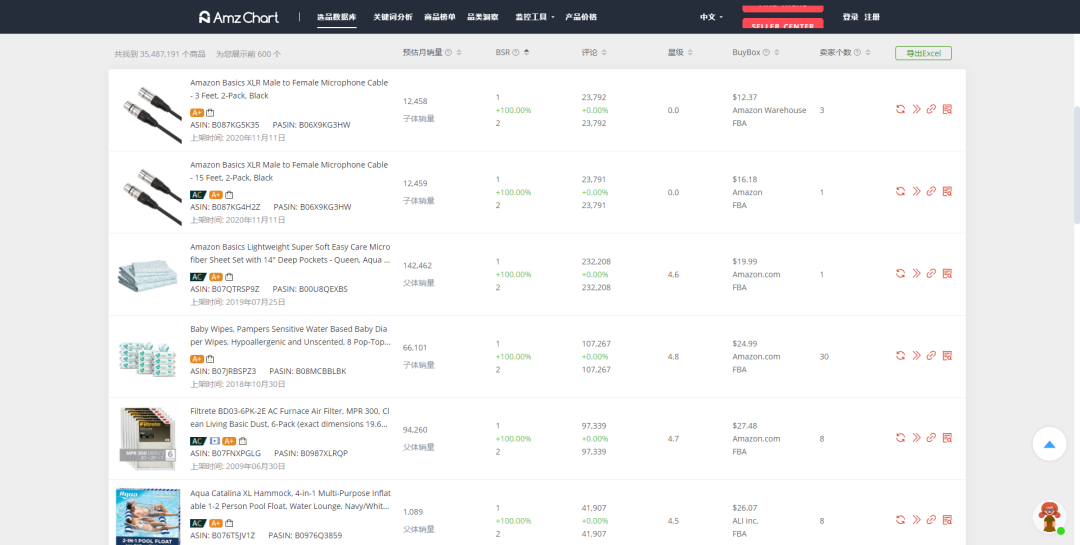Open the Baby Wipes Pampers Sensitive title link
Viewport: 1080px width, 545px height.
coord(290,336)
